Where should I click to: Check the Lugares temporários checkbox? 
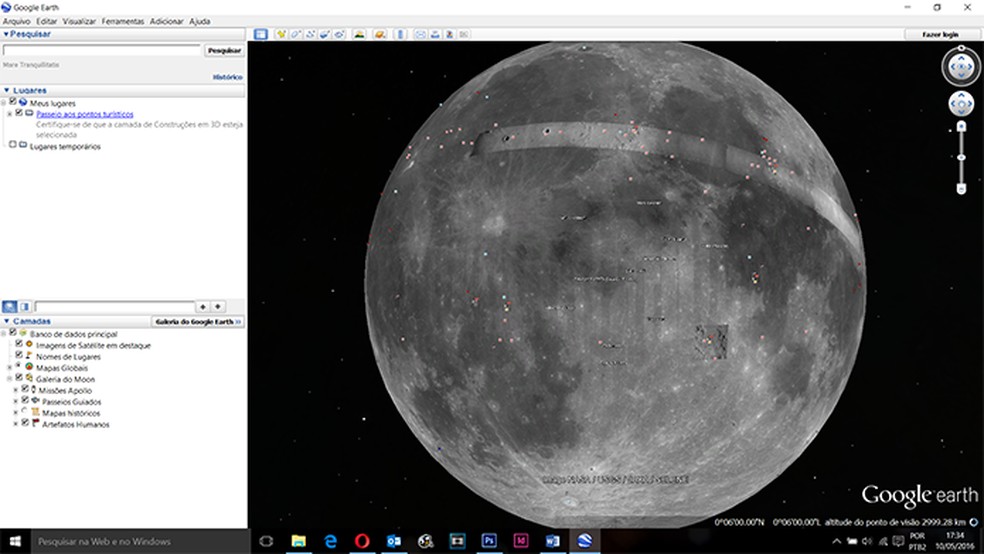click(x=13, y=145)
